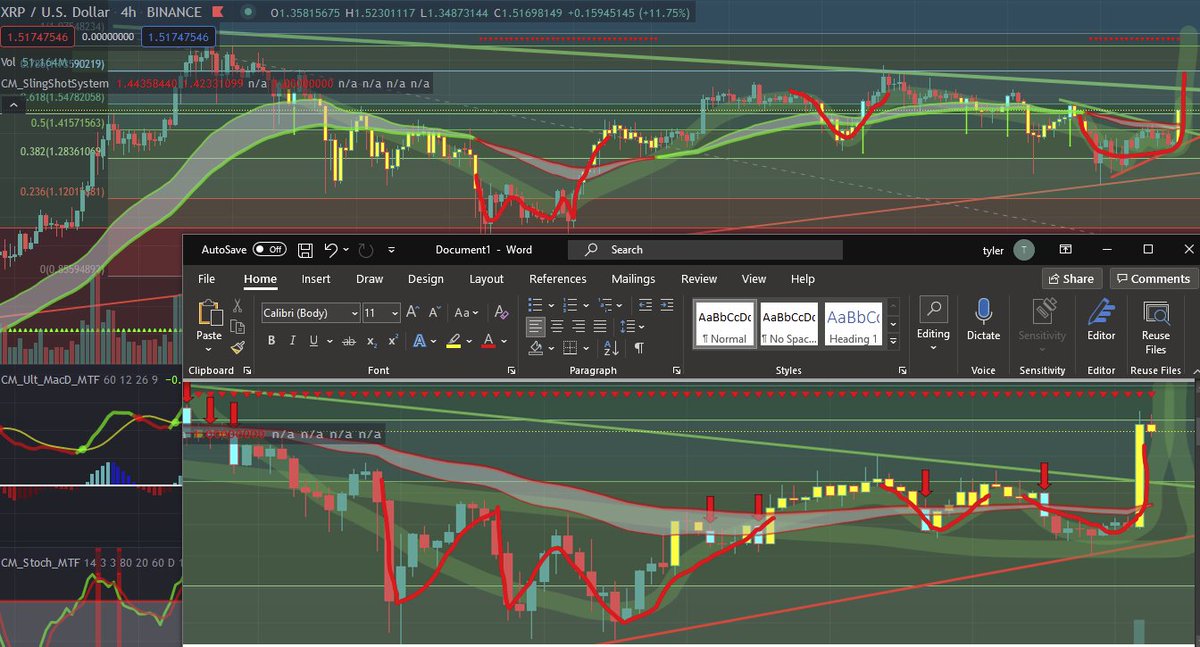The width and height of the screenshot is (1200, 647).
Task: Toggle Strikethrough formatting
Action: coord(348,341)
